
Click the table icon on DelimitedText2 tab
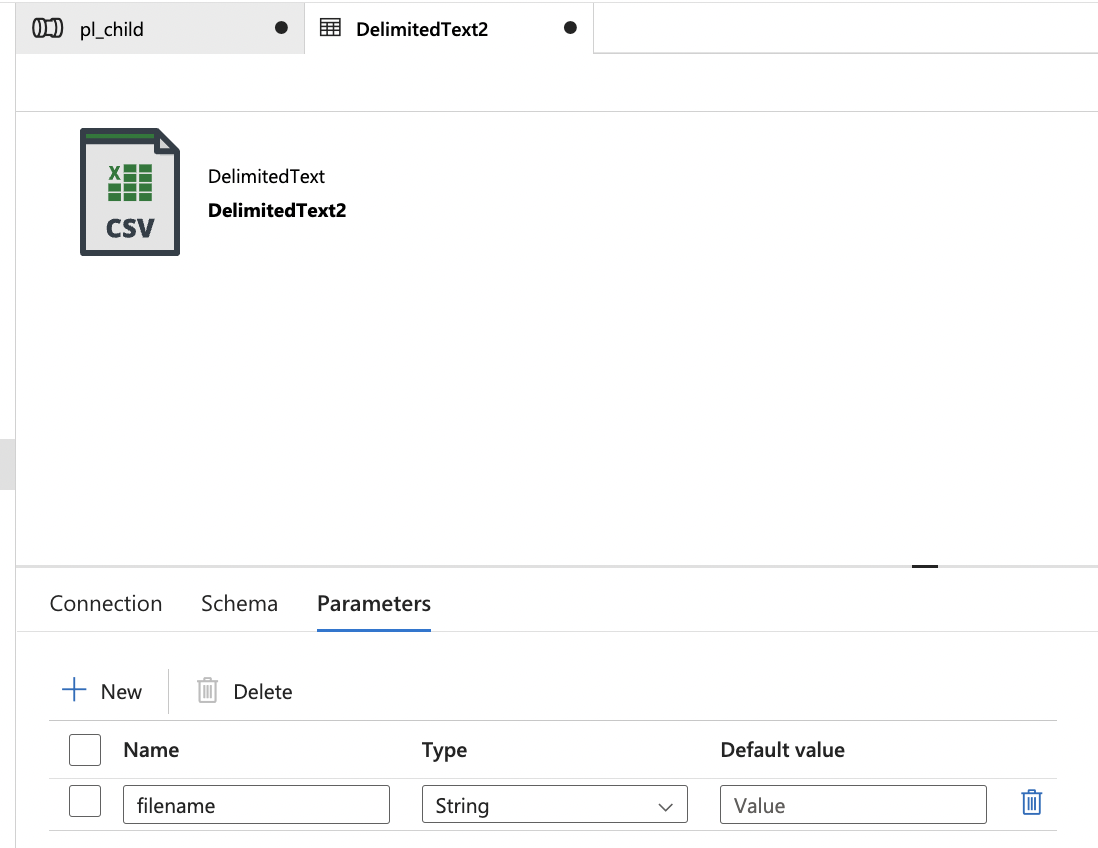330,28
